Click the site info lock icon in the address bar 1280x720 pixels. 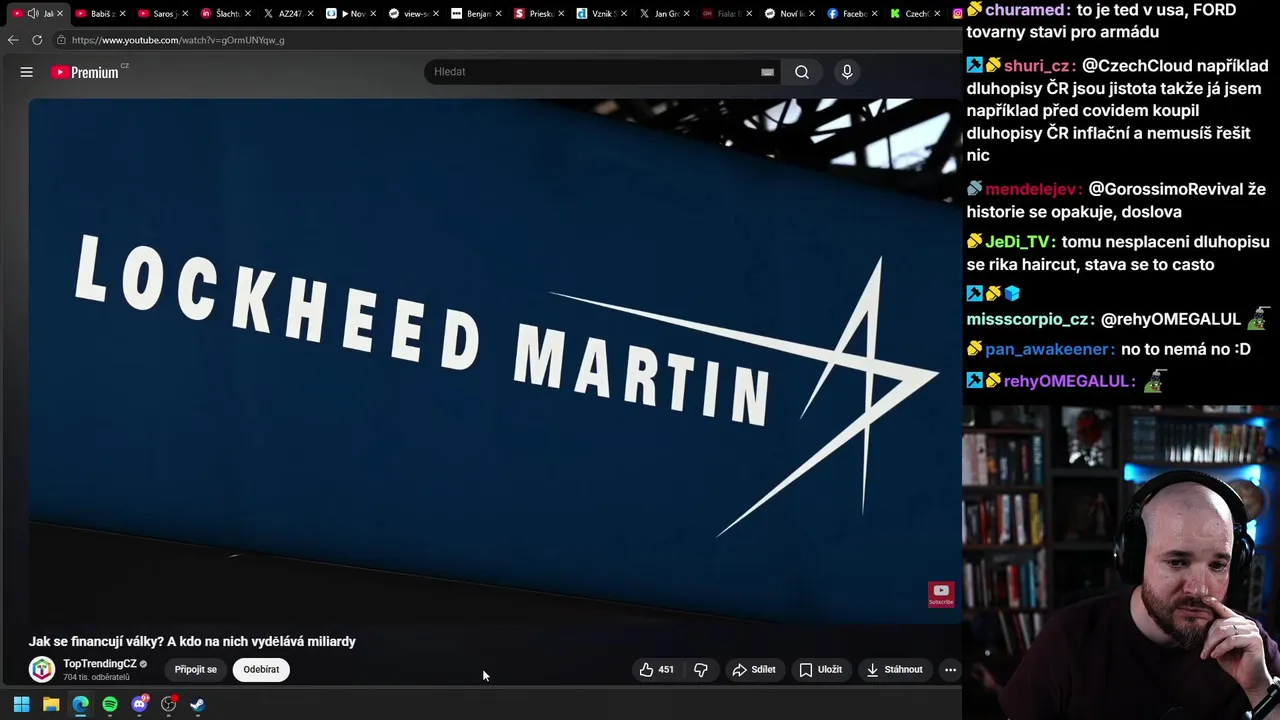(61, 40)
